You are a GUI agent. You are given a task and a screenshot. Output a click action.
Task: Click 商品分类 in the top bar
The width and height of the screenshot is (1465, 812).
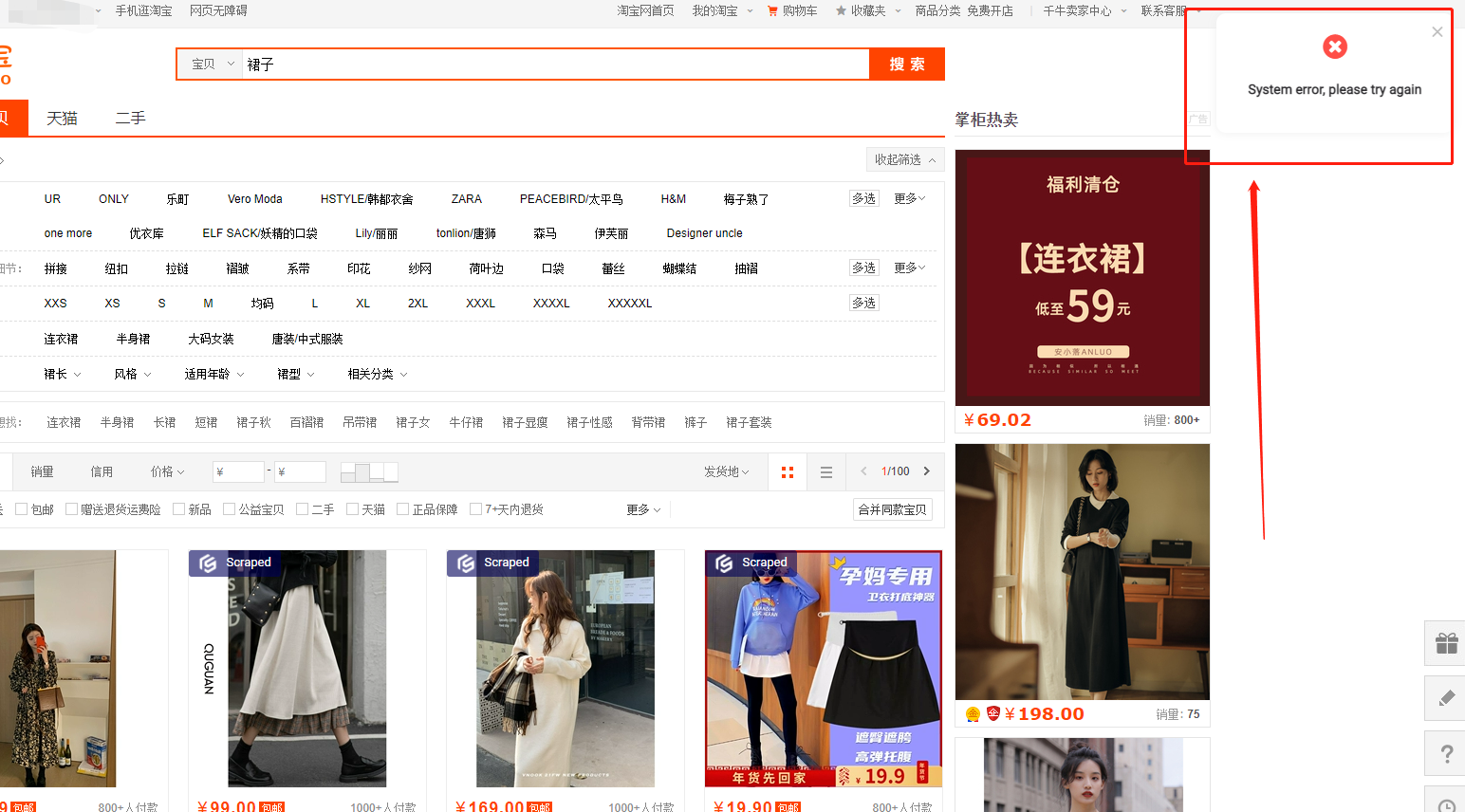pos(937,10)
